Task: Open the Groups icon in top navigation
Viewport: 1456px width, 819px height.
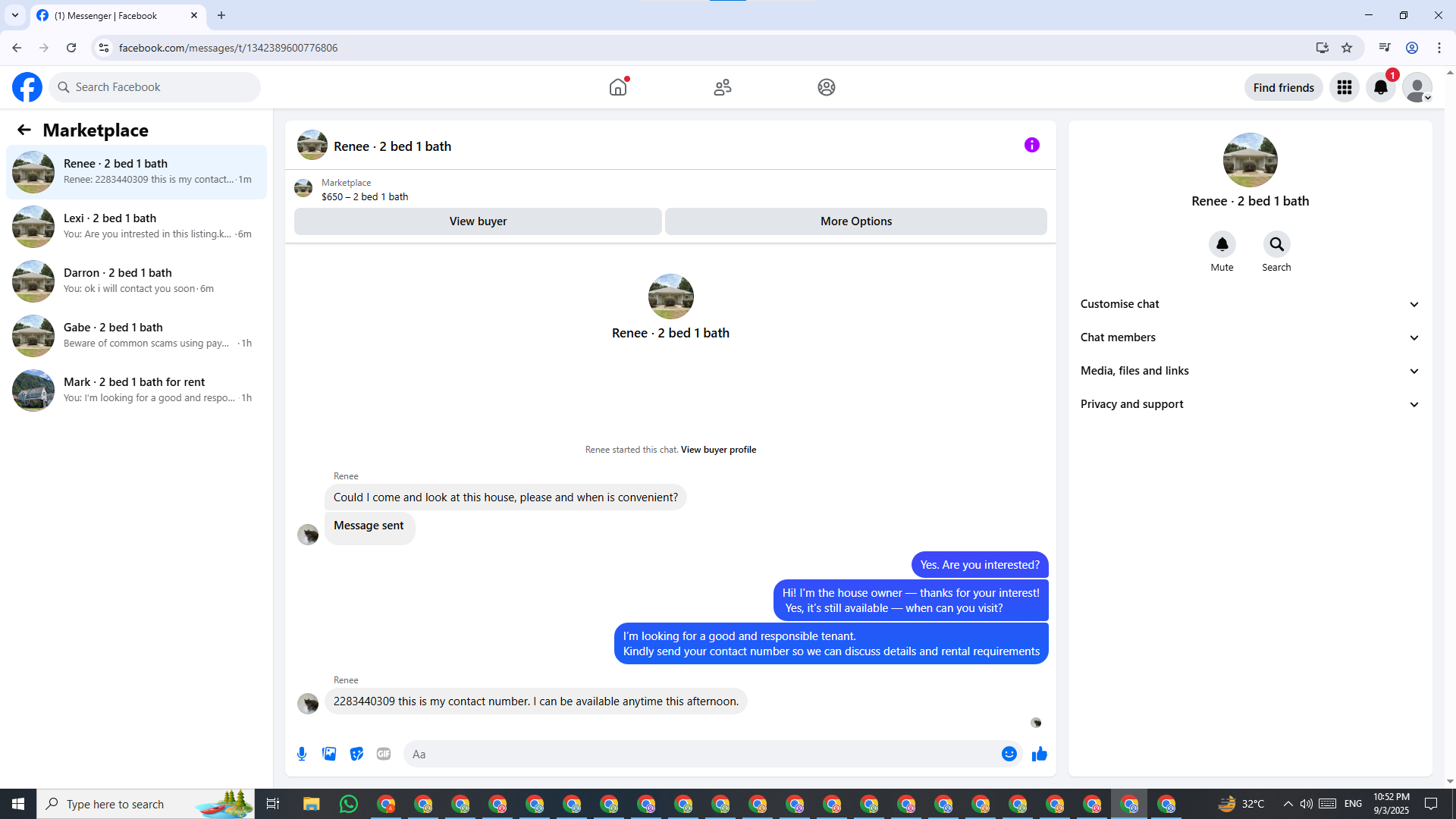Action: coord(827,87)
